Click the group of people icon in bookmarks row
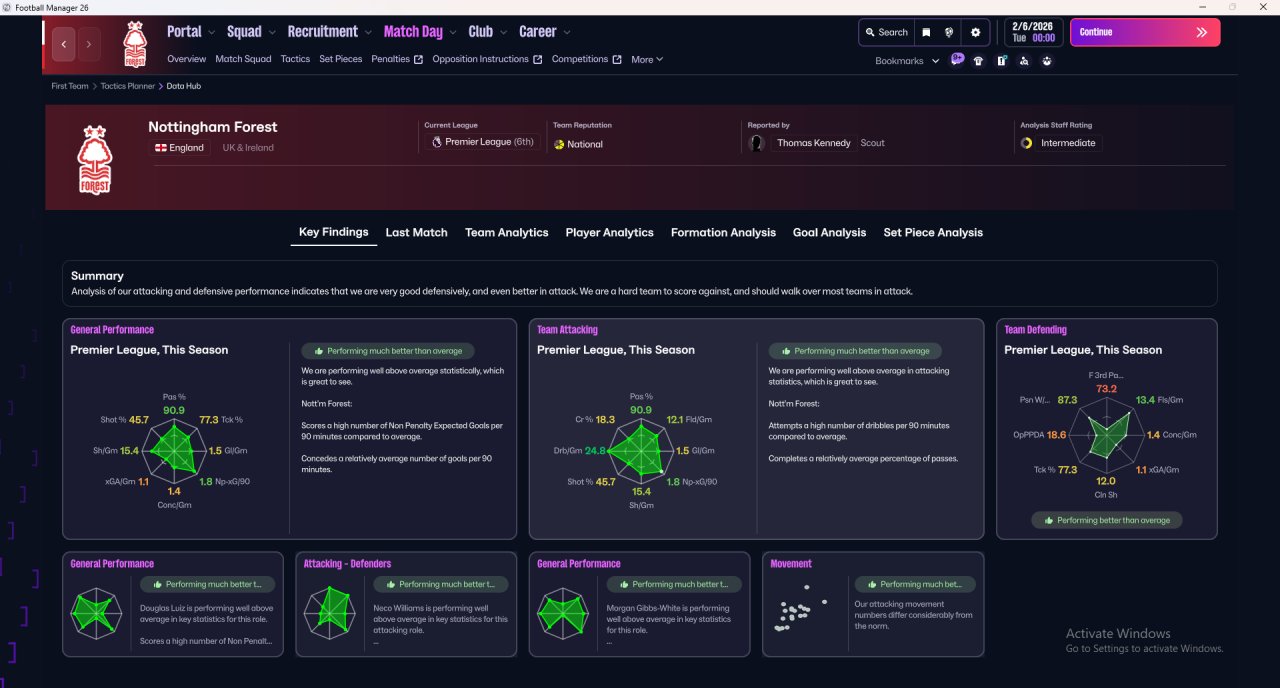The image size is (1280, 688). 1046,60
